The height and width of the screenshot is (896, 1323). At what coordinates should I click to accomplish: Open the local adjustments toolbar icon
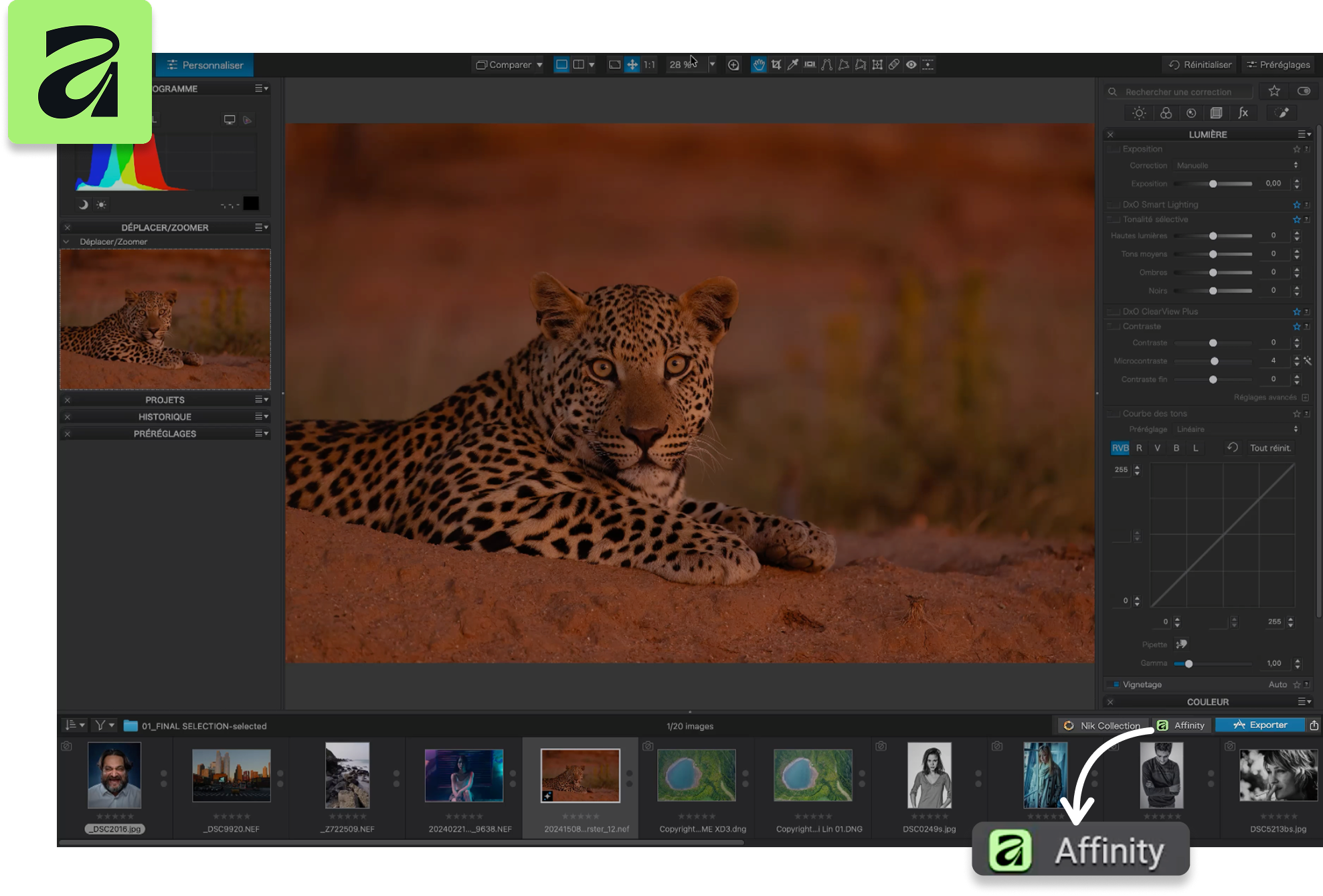click(x=928, y=65)
